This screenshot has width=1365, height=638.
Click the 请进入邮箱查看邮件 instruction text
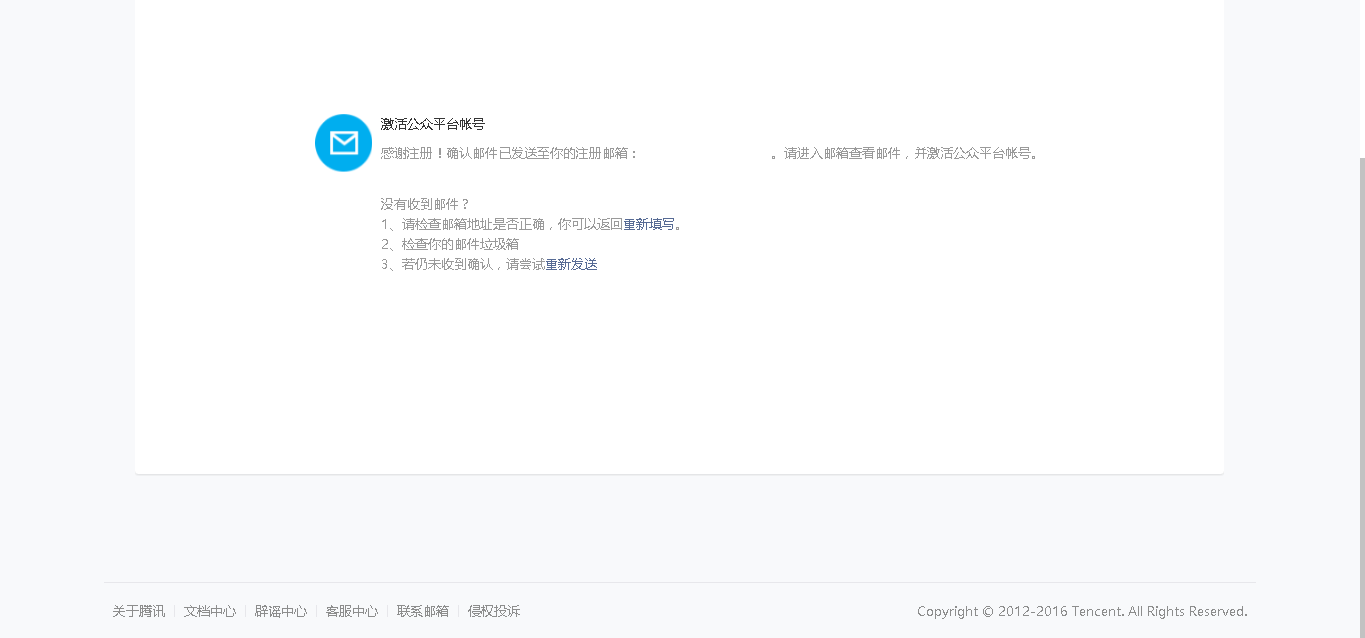[842, 153]
